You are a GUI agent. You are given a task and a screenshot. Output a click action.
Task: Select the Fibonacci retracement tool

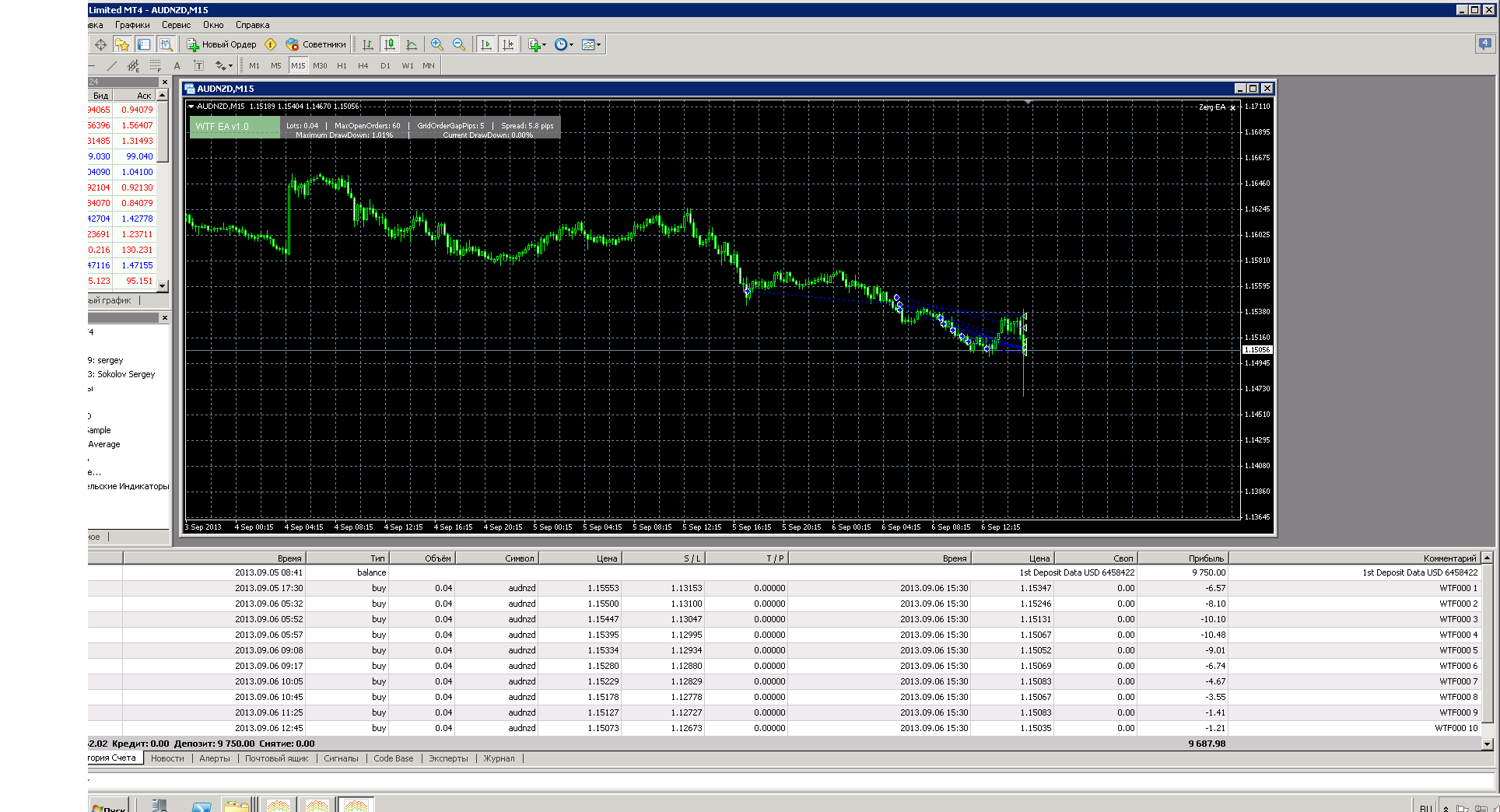[156, 65]
